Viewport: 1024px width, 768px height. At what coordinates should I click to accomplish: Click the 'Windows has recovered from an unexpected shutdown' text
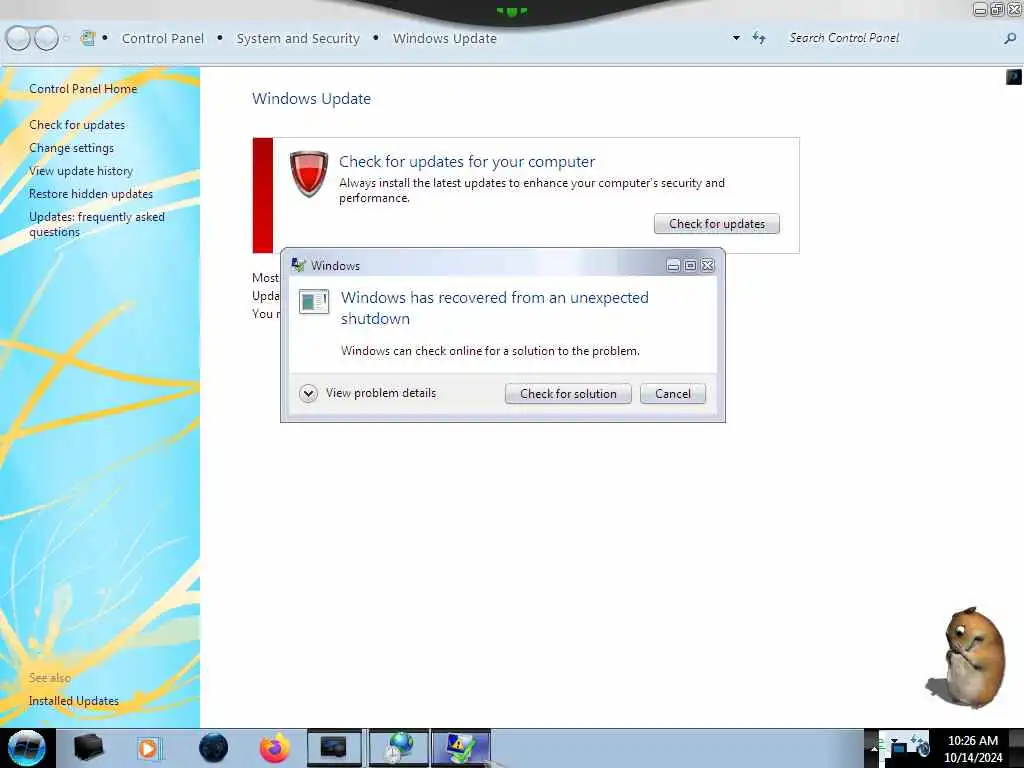[x=494, y=308]
